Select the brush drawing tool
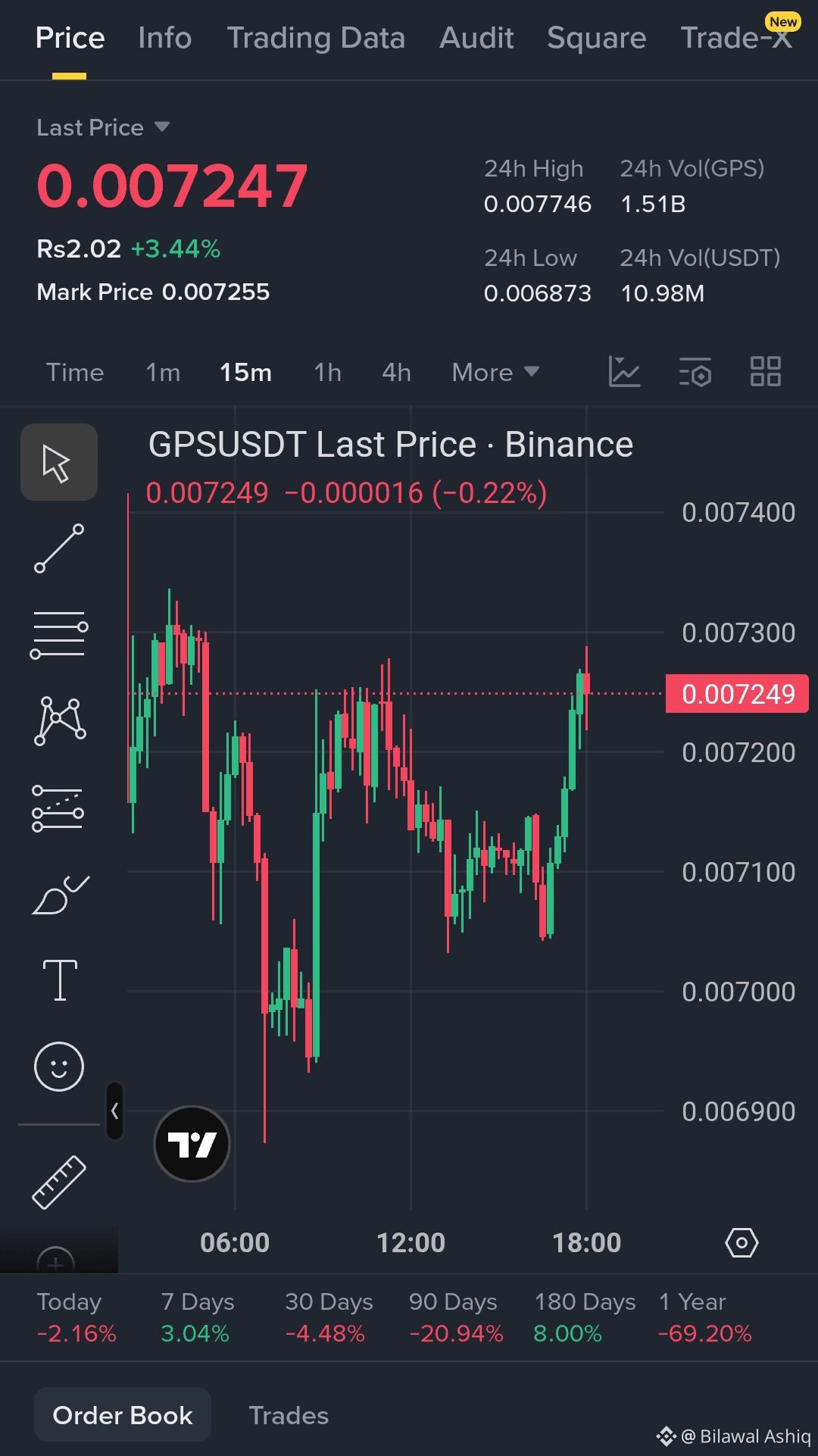818x1456 pixels. click(60, 895)
